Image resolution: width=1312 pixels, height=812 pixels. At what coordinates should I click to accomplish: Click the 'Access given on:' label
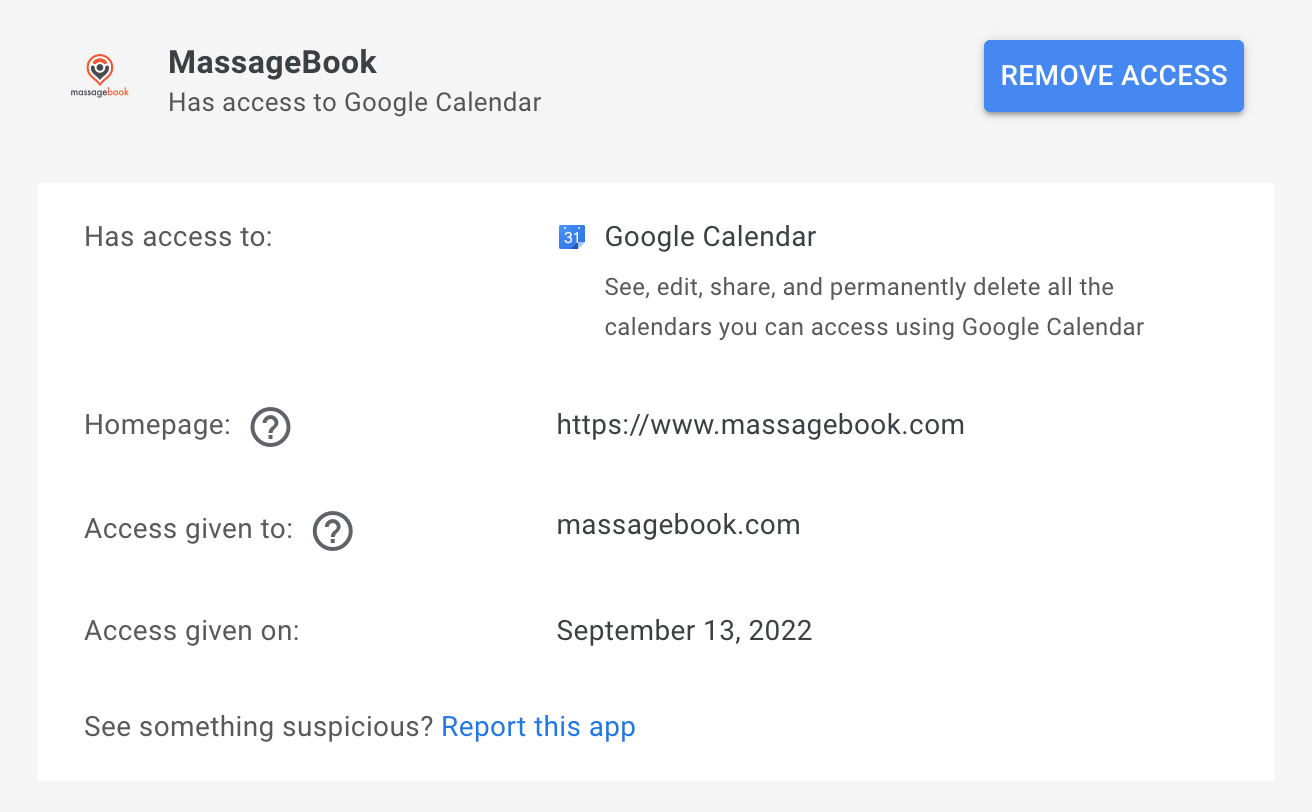pyautogui.click(x=192, y=631)
